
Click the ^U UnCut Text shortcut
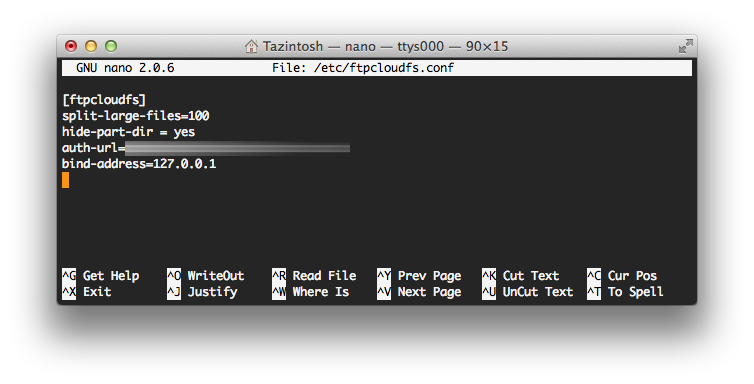(528, 292)
